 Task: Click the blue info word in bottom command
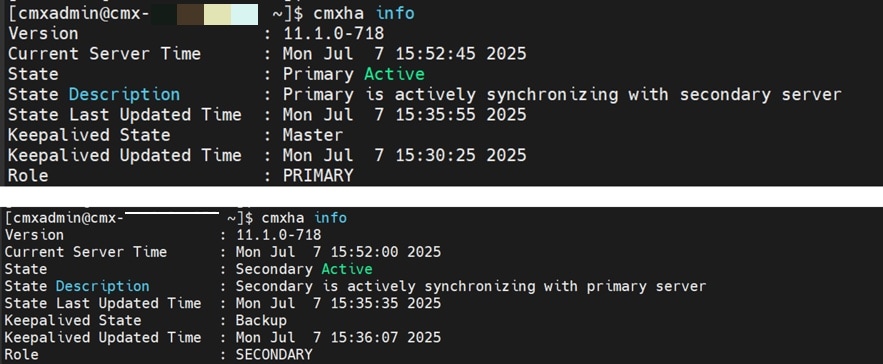pyautogui.click(x=331, y=218)
